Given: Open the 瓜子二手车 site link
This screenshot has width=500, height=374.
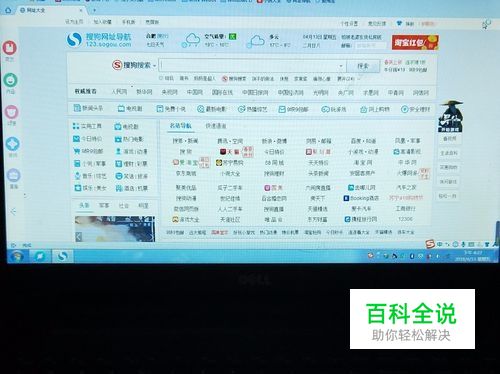Looking at the screenshot, I should pos(230,188).
